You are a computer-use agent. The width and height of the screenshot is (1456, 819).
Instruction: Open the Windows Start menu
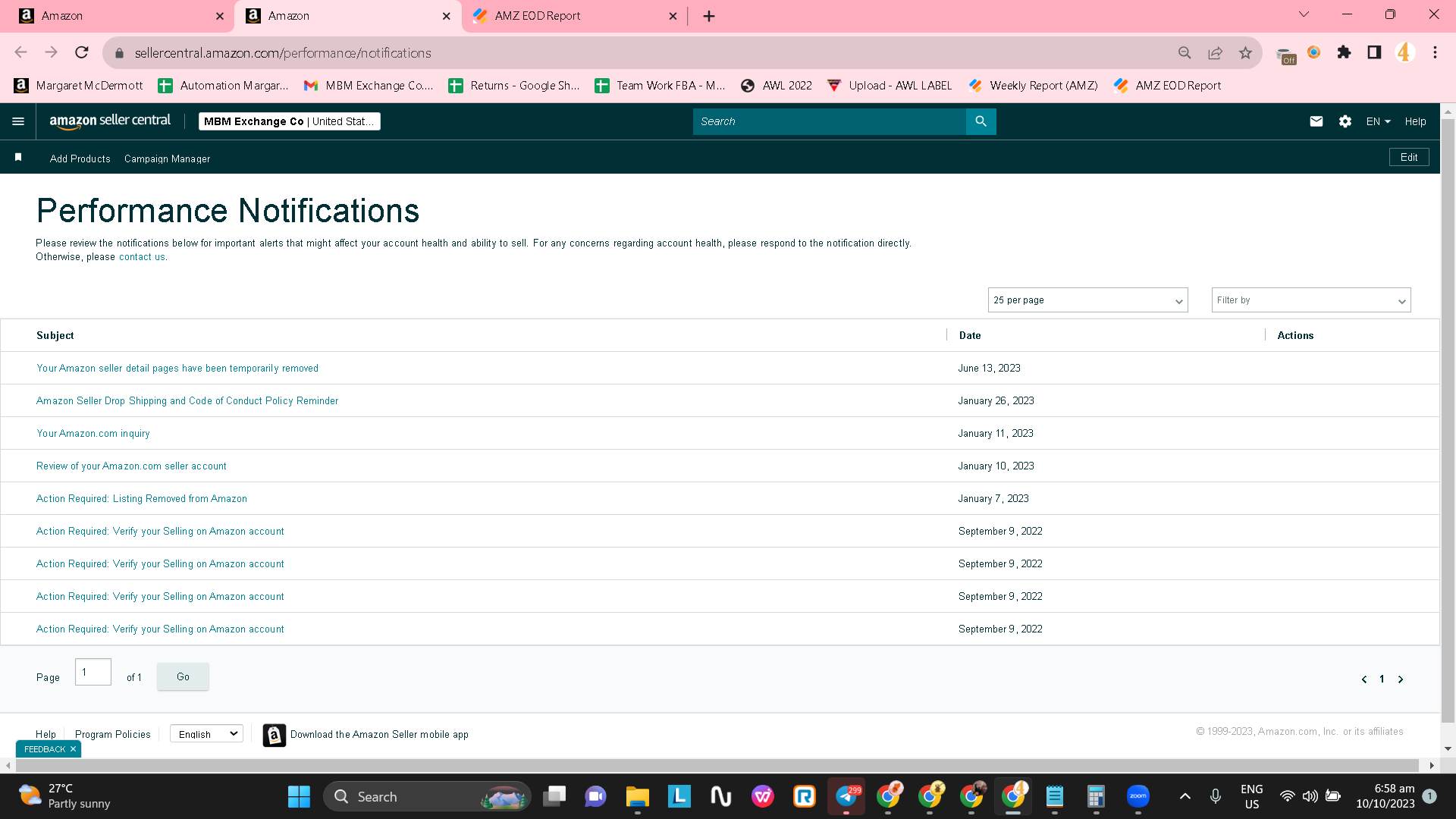click(299, 796)
